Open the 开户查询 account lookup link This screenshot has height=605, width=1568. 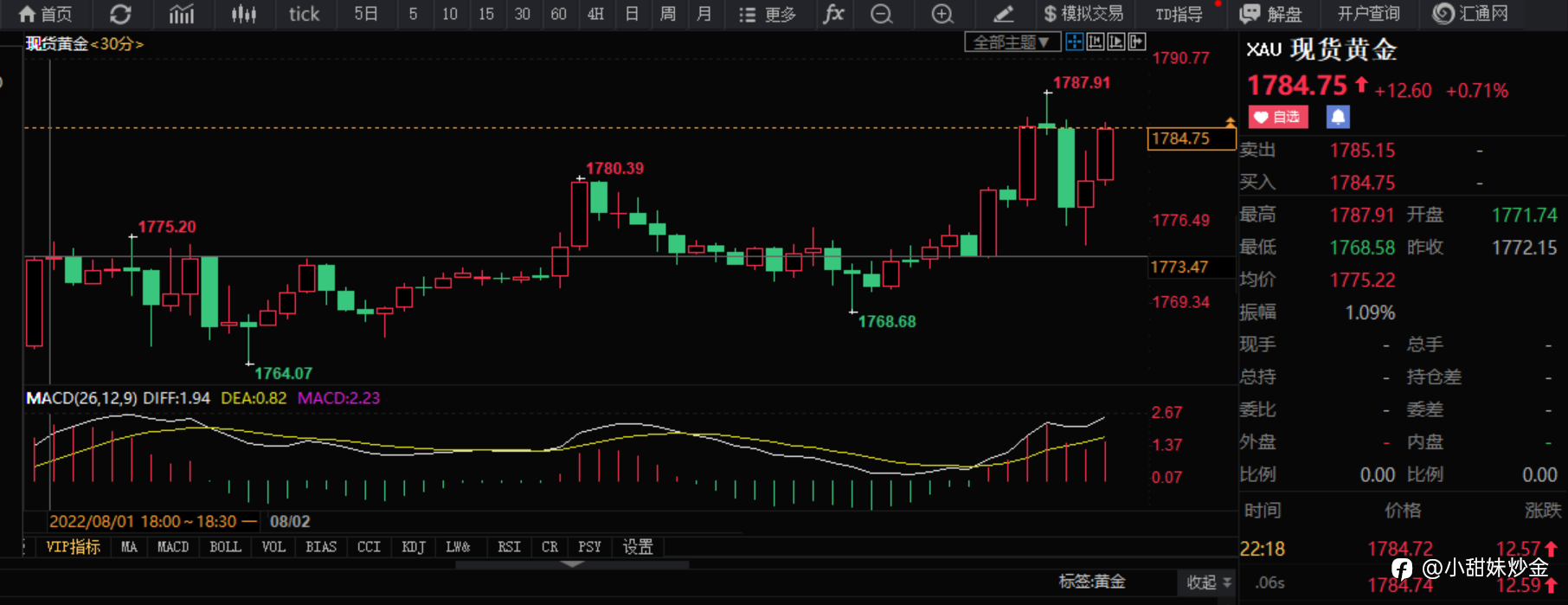[1368, 14]
